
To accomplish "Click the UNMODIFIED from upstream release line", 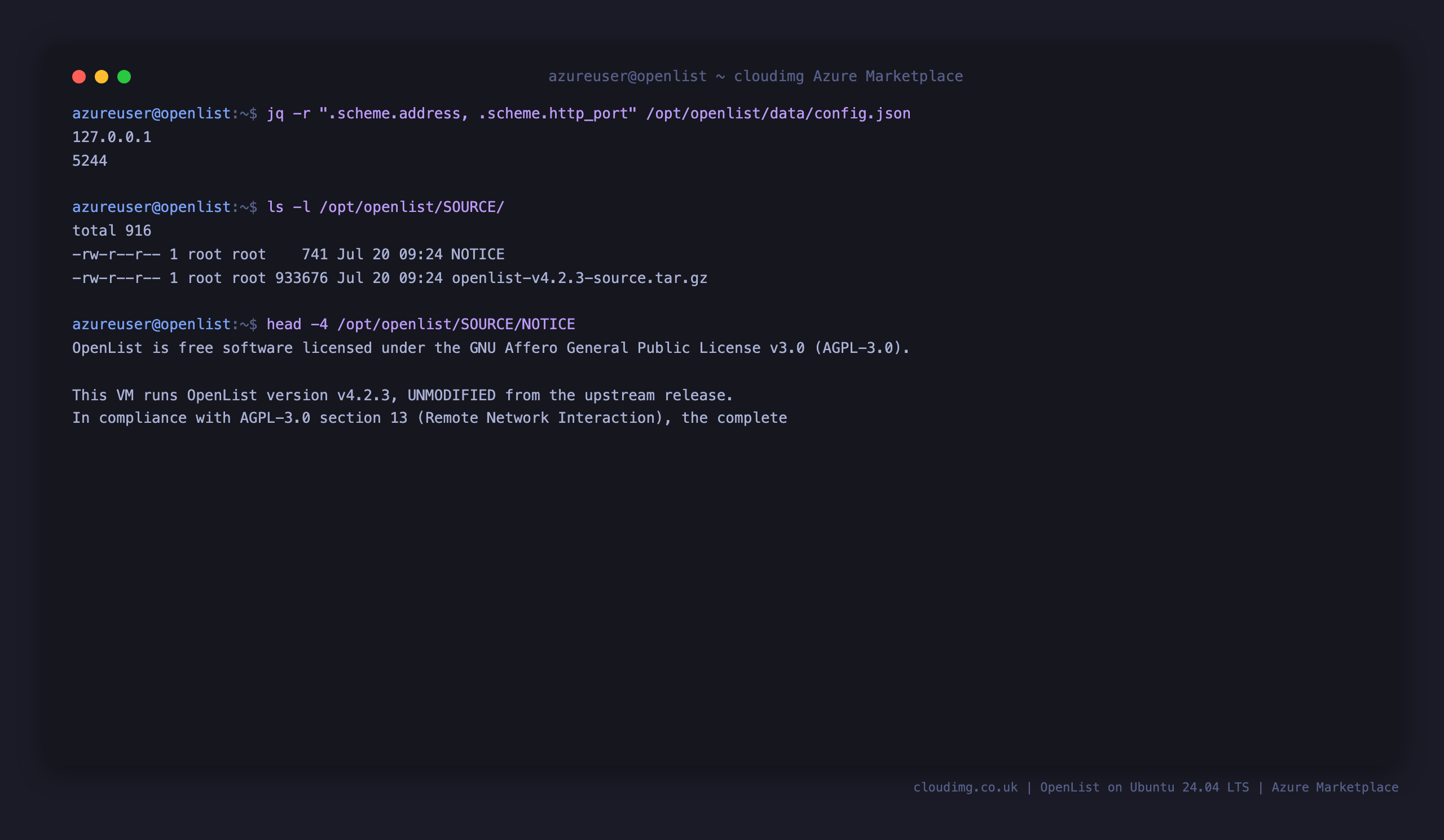I will pos(402,396).
